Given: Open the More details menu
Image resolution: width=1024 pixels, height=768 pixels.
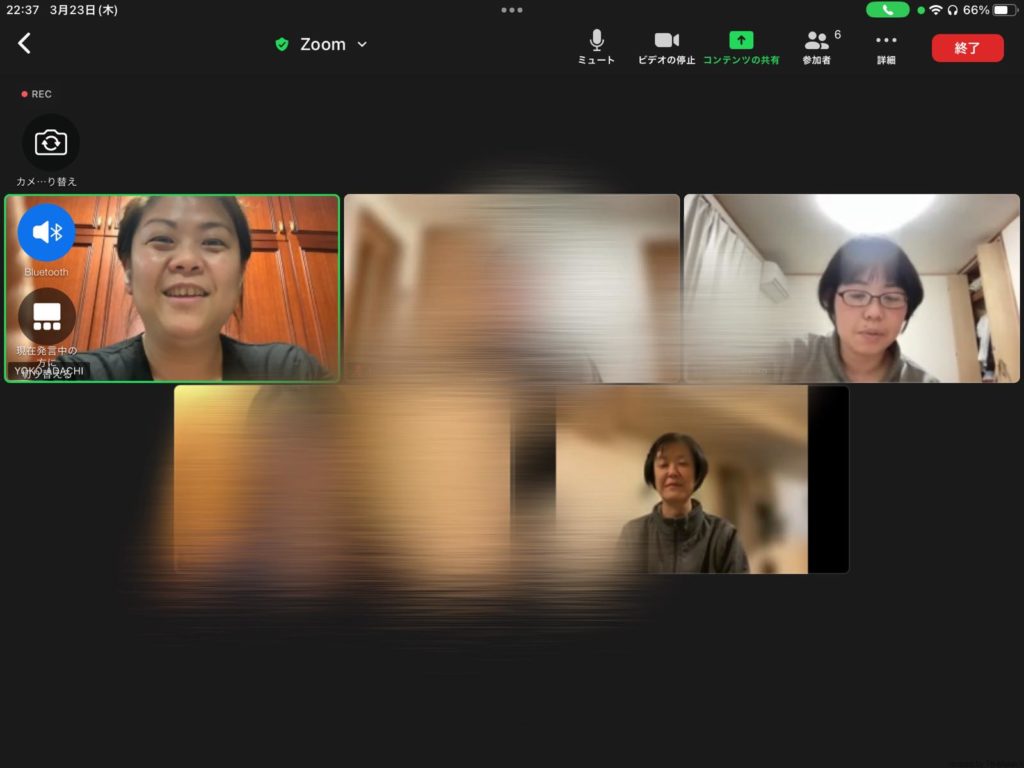Looking at the screenshot, I should coord(886,47).
